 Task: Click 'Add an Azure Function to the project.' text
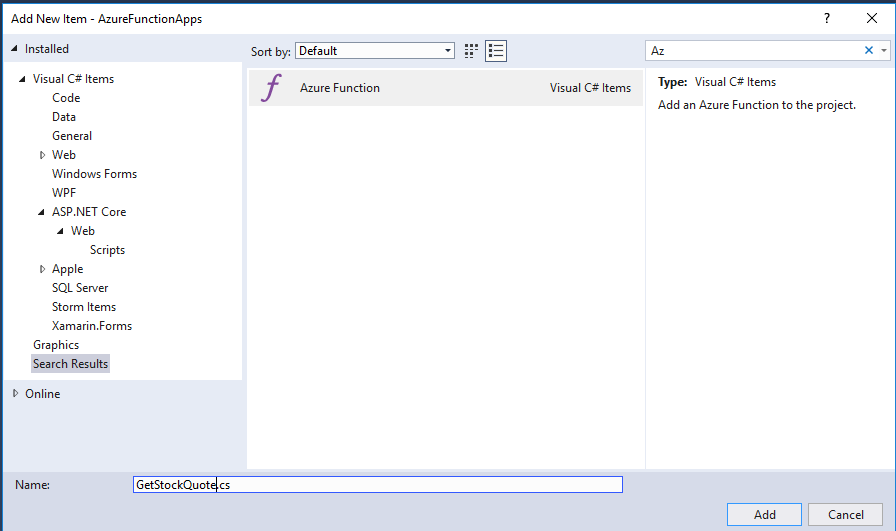pos(757,105)
